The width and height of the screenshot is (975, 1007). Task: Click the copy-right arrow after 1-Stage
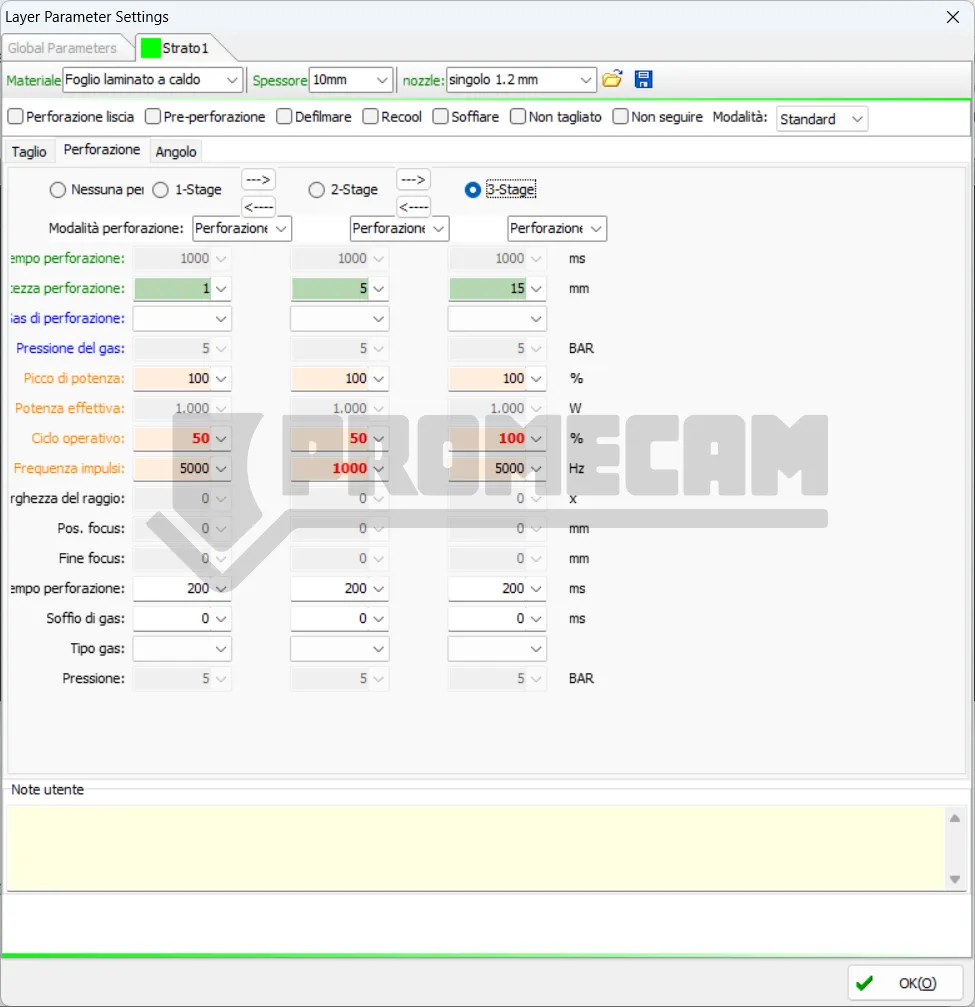point(258,180)
